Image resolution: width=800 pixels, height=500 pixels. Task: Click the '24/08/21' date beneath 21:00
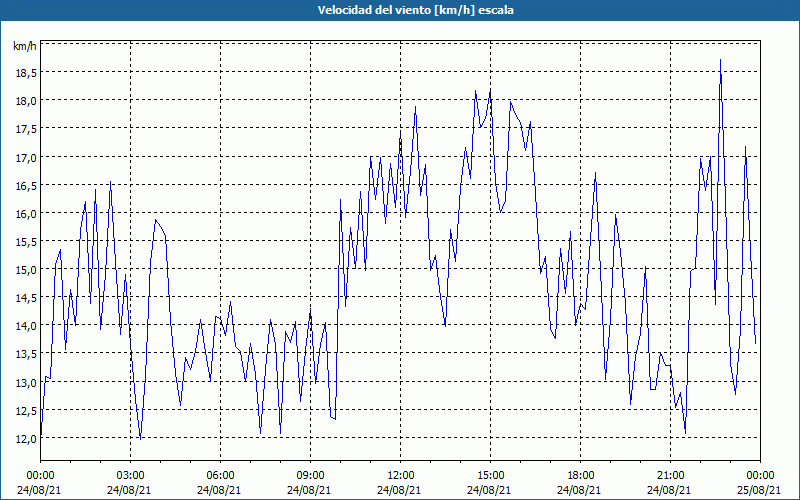coord(669,490)
